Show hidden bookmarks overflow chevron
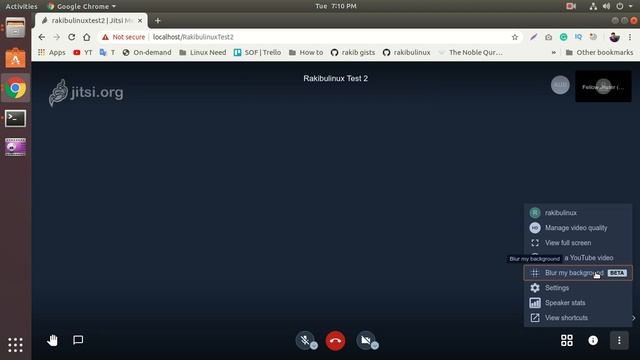 tap(553, 52)
